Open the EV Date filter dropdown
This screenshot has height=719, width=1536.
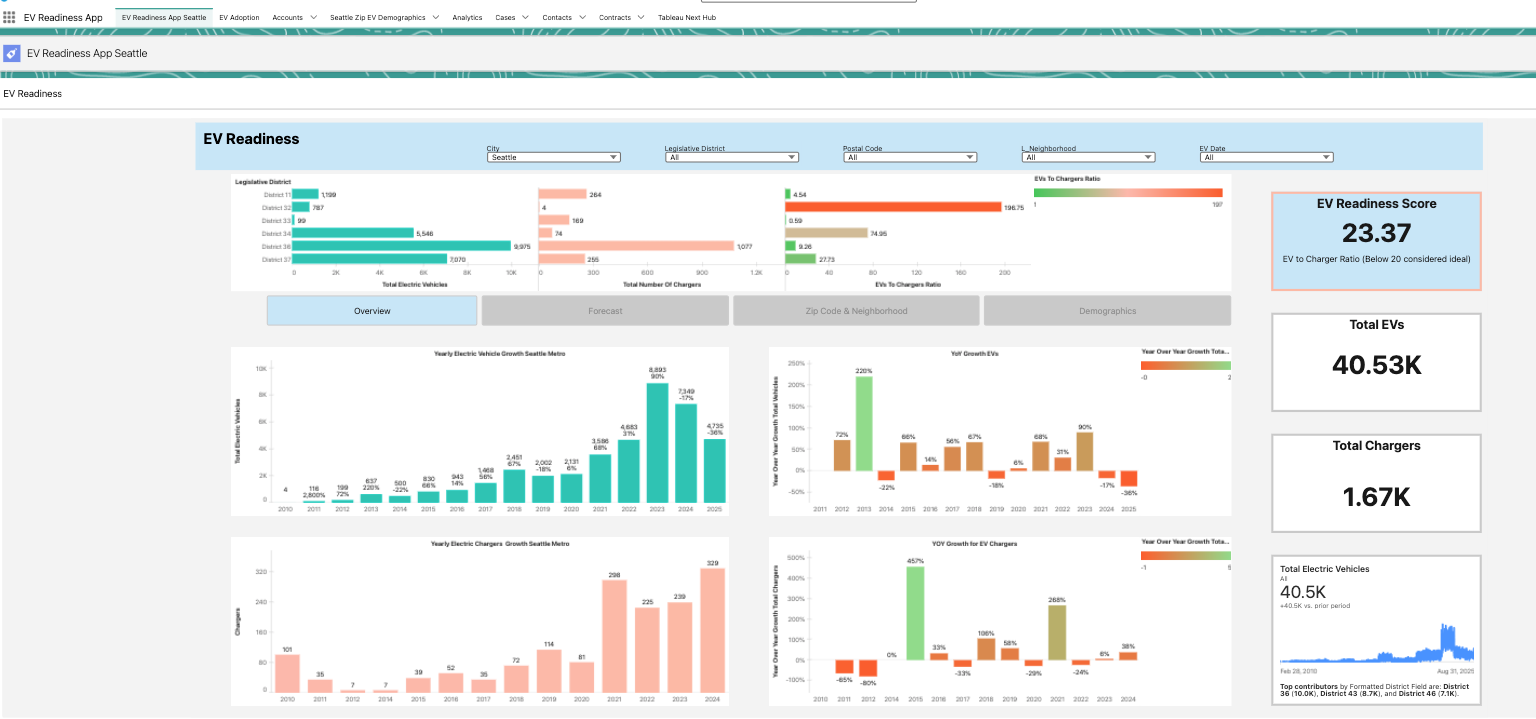pos(1266,157)
